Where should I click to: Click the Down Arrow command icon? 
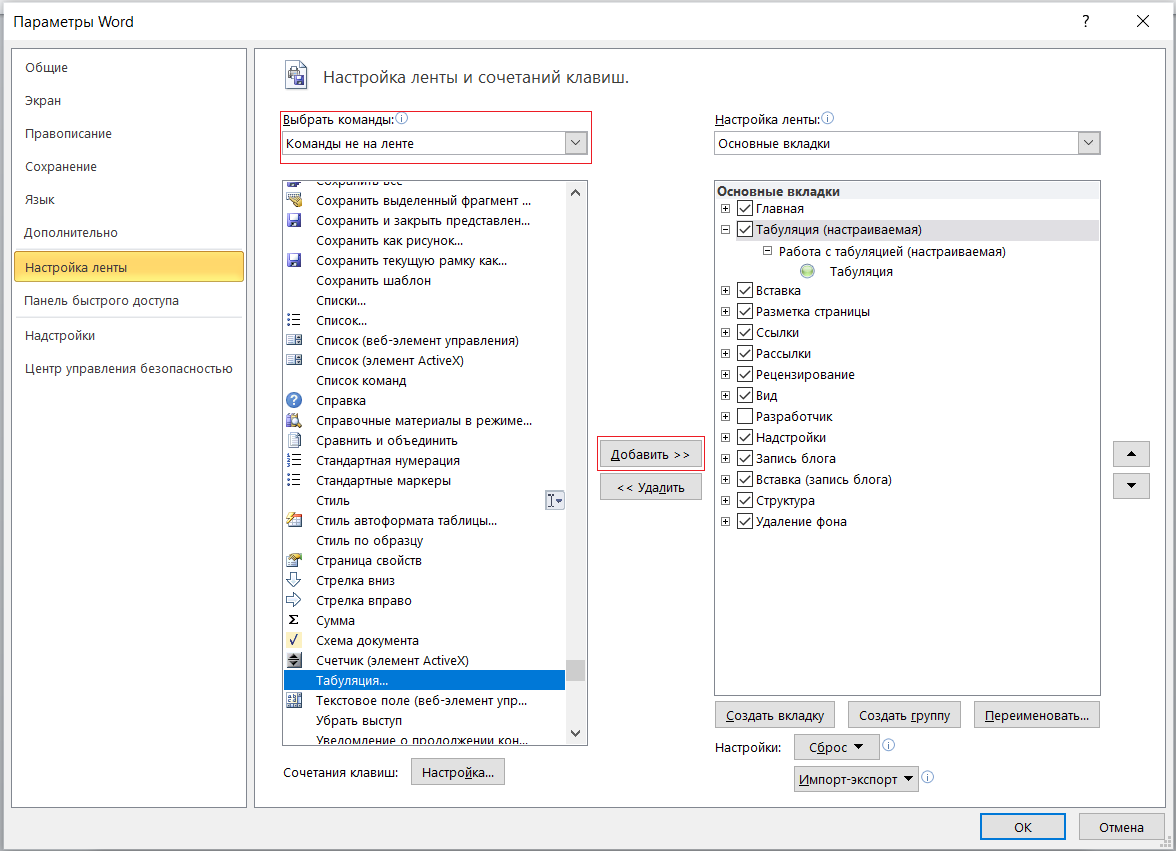click(x=294, y=580)
